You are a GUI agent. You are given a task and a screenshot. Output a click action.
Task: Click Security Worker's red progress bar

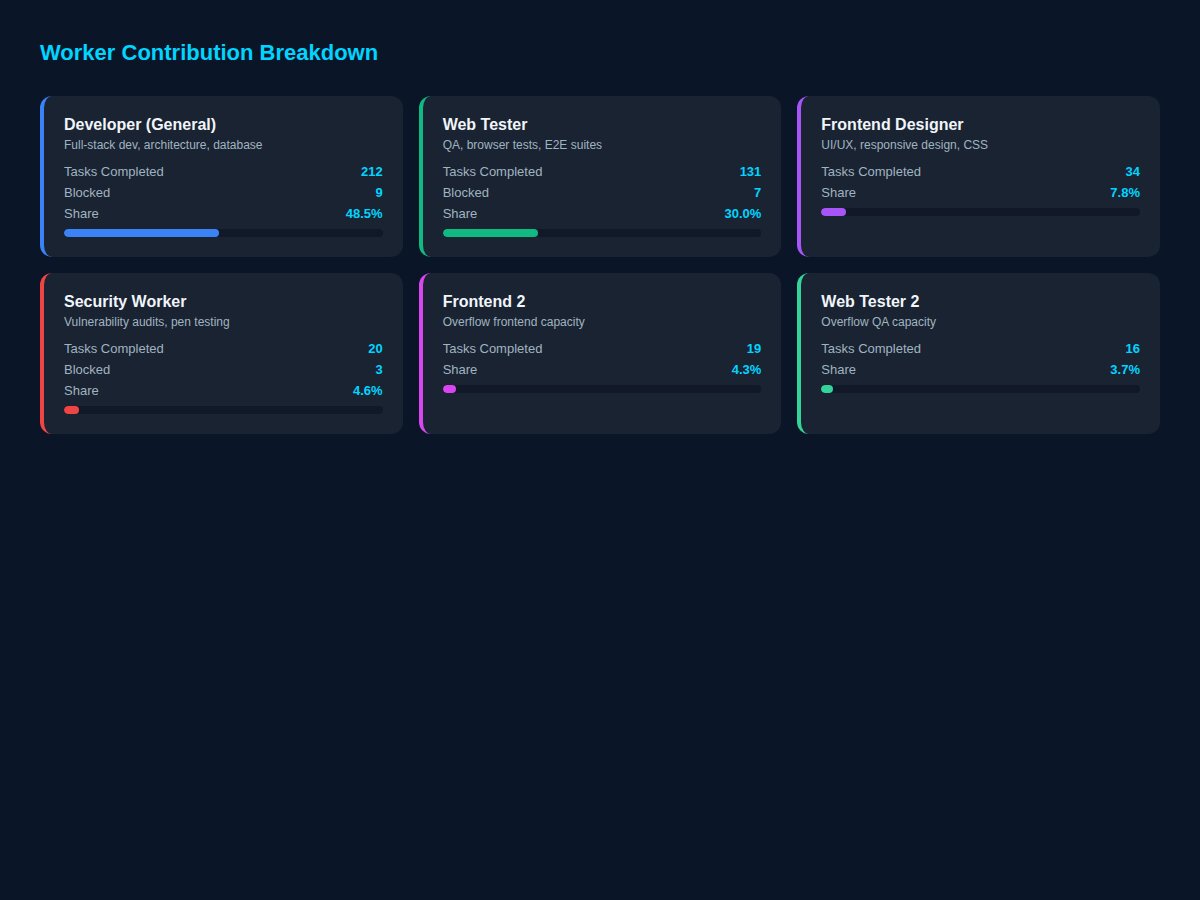click(71, 410)
